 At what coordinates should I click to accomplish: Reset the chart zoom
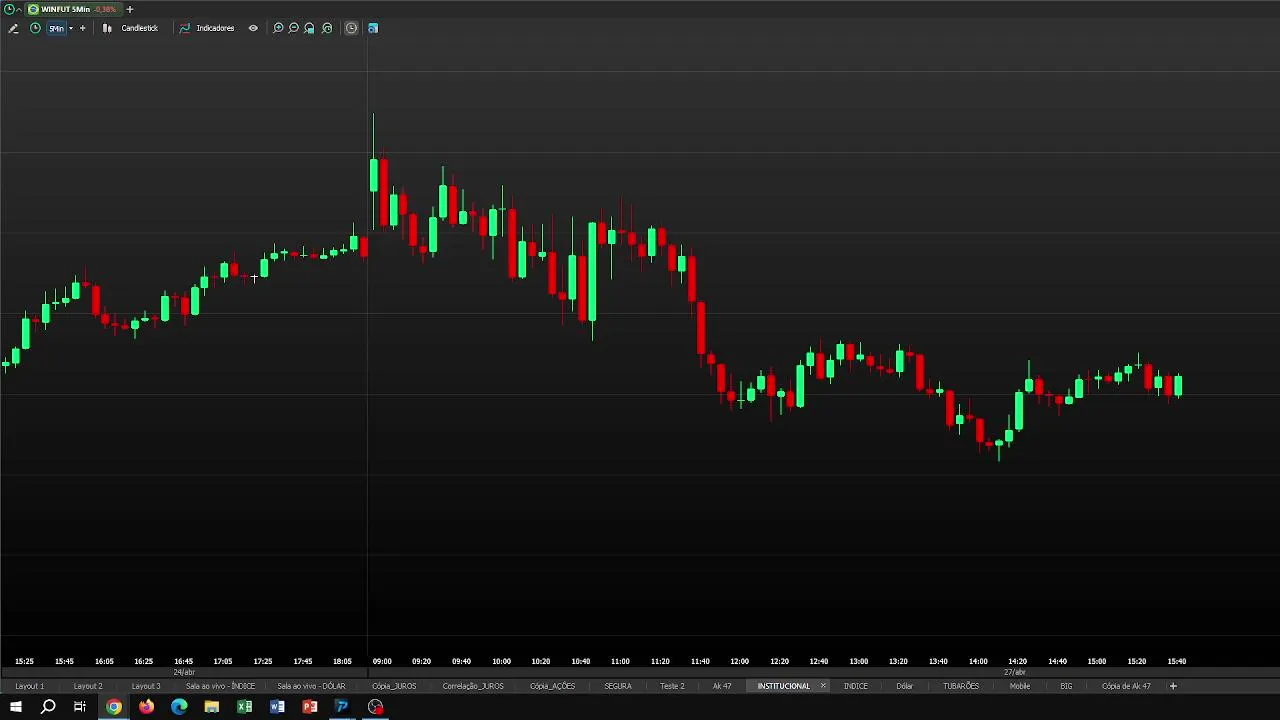point(327,28)
